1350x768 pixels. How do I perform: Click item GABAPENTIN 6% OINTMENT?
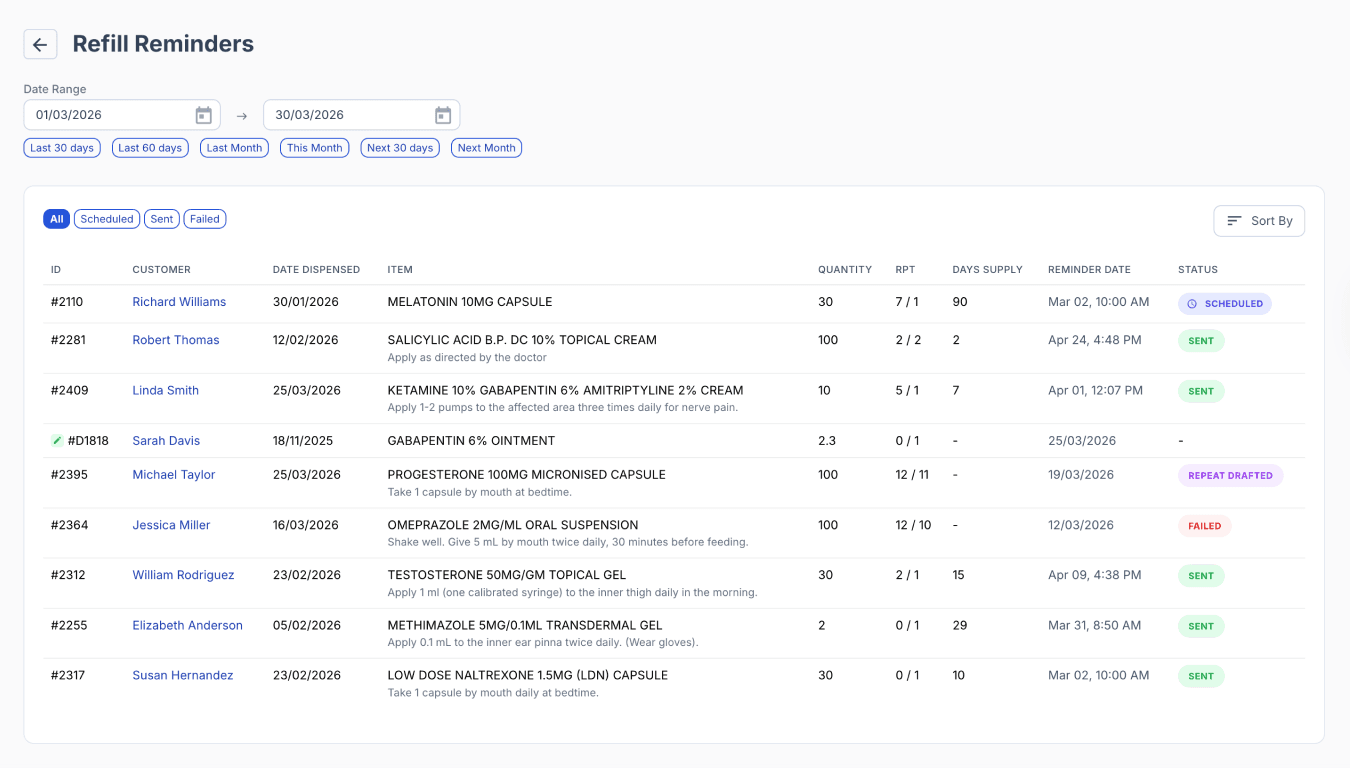pyautogui.click(x=471, y=441)
